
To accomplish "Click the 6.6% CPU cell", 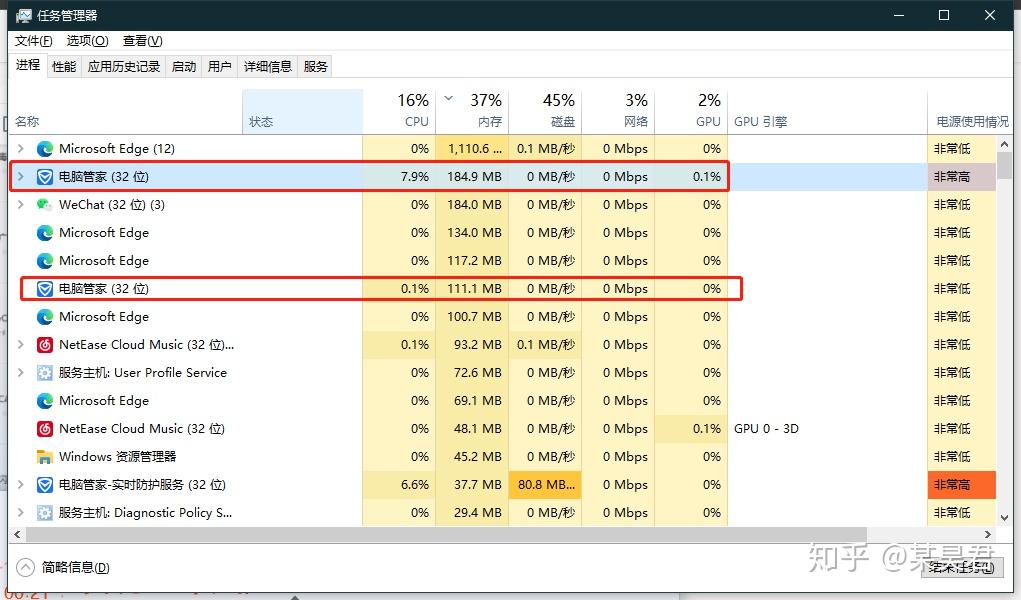I will (399, 485).
